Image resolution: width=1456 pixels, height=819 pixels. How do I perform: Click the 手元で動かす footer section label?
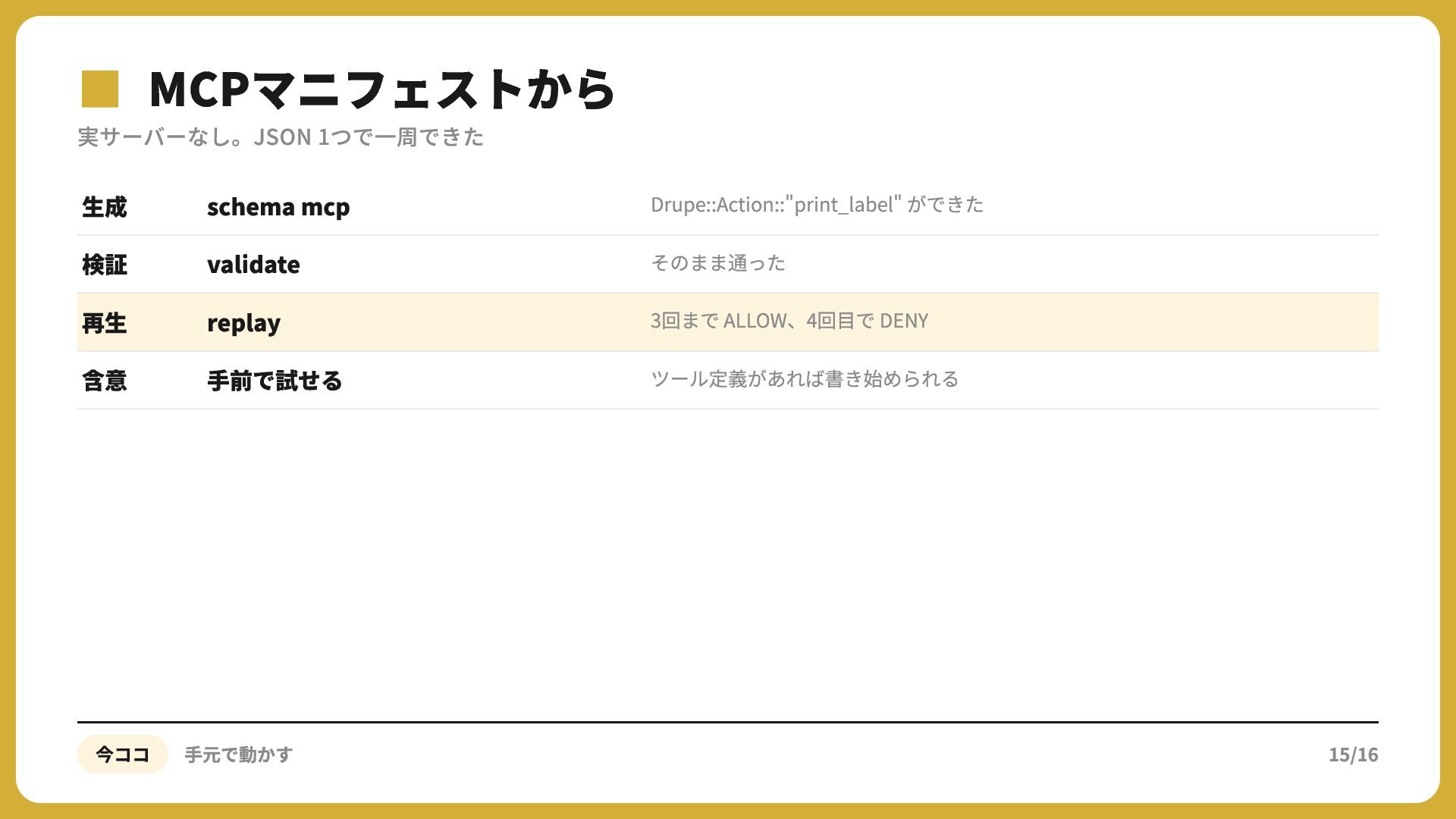[238, 755]
